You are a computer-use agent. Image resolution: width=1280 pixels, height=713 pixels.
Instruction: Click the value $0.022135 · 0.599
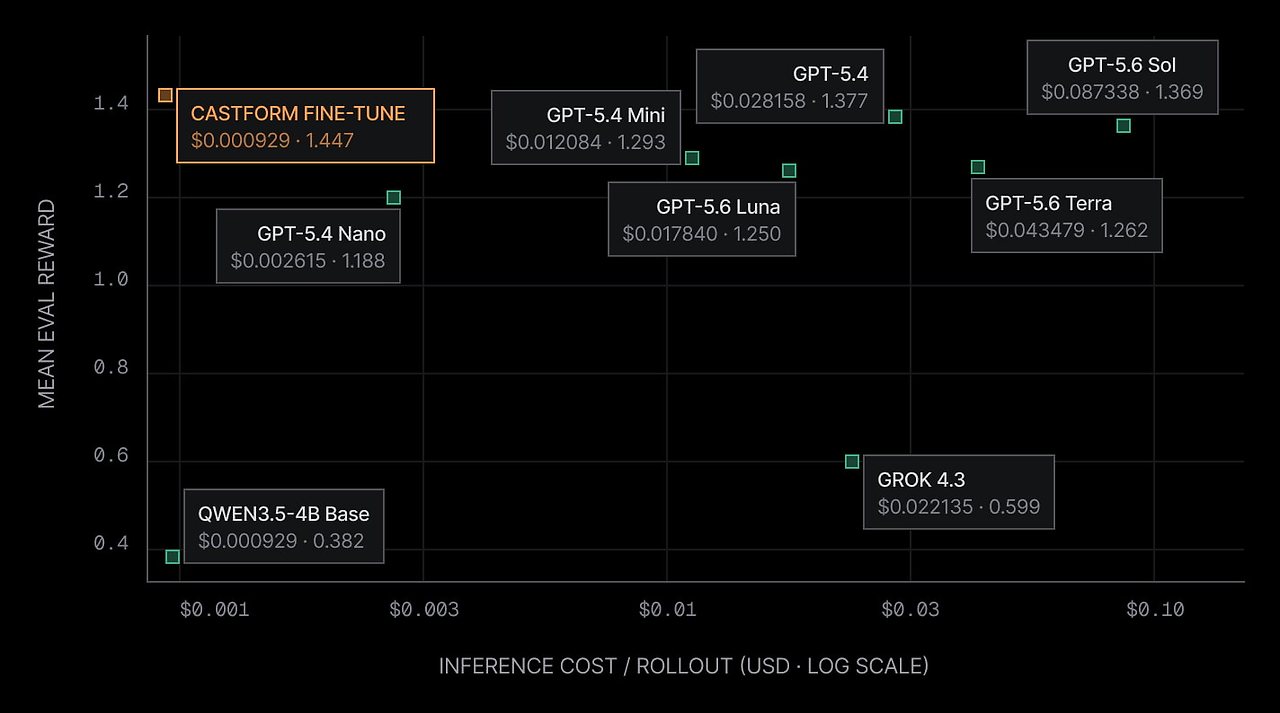pyautogui.click(x=959, y=507)
